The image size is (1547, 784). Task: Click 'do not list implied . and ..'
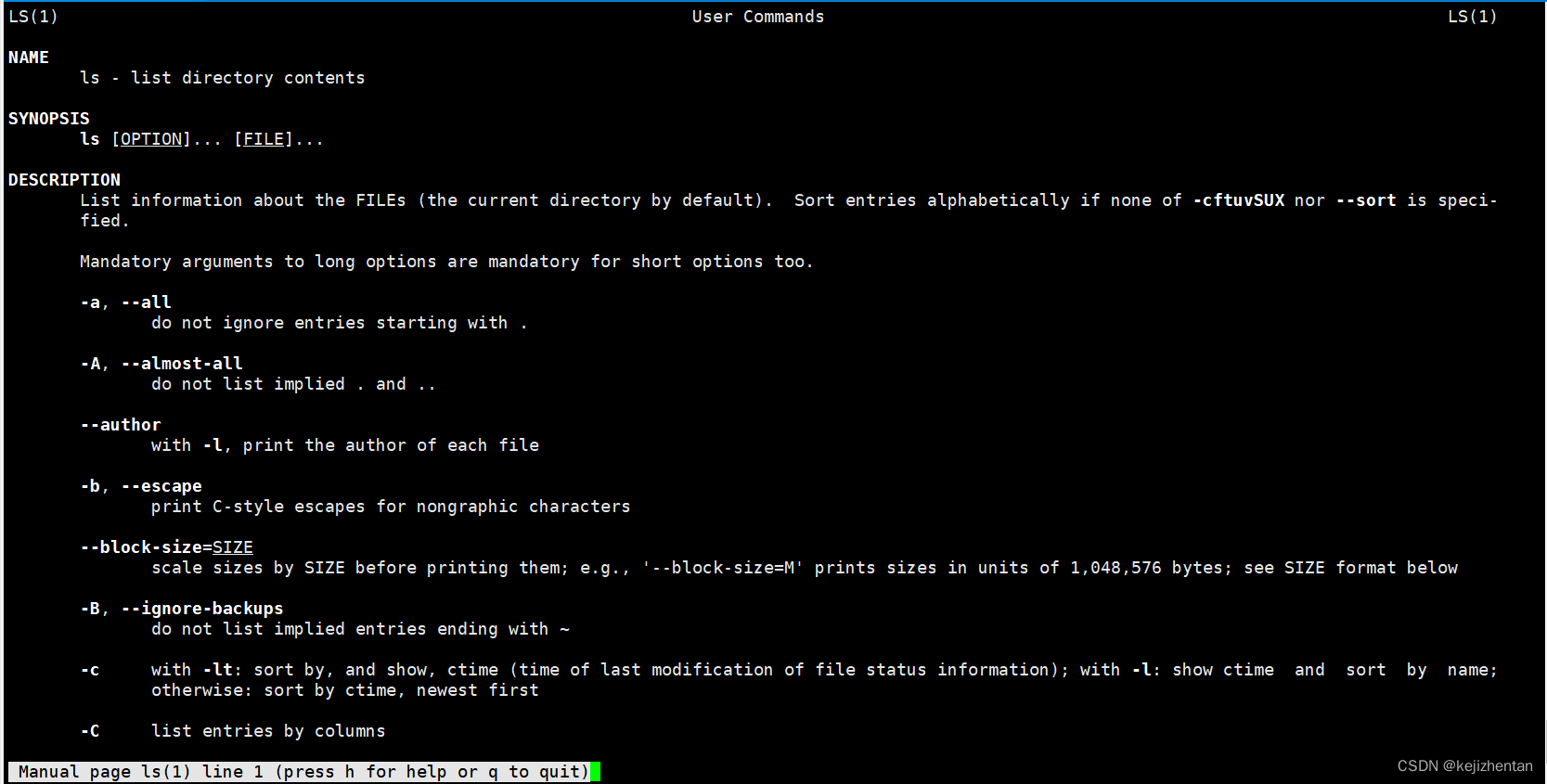click(x=293, y=384)
